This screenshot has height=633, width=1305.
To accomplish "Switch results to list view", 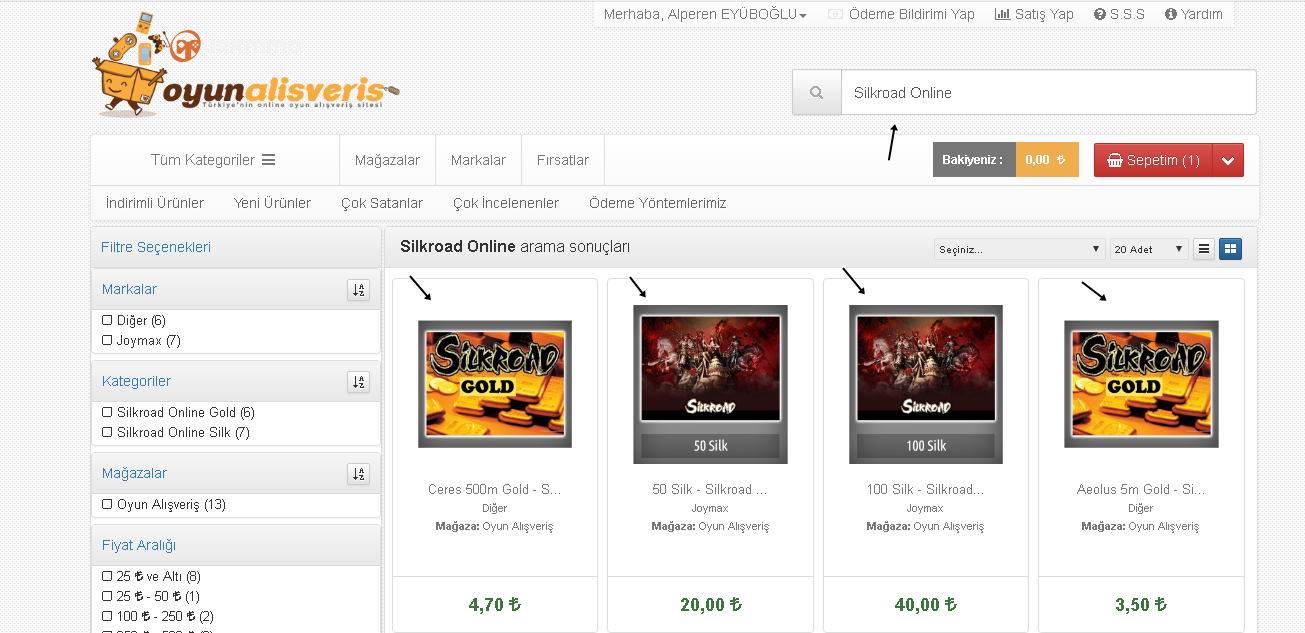I will click(1204, 249).
